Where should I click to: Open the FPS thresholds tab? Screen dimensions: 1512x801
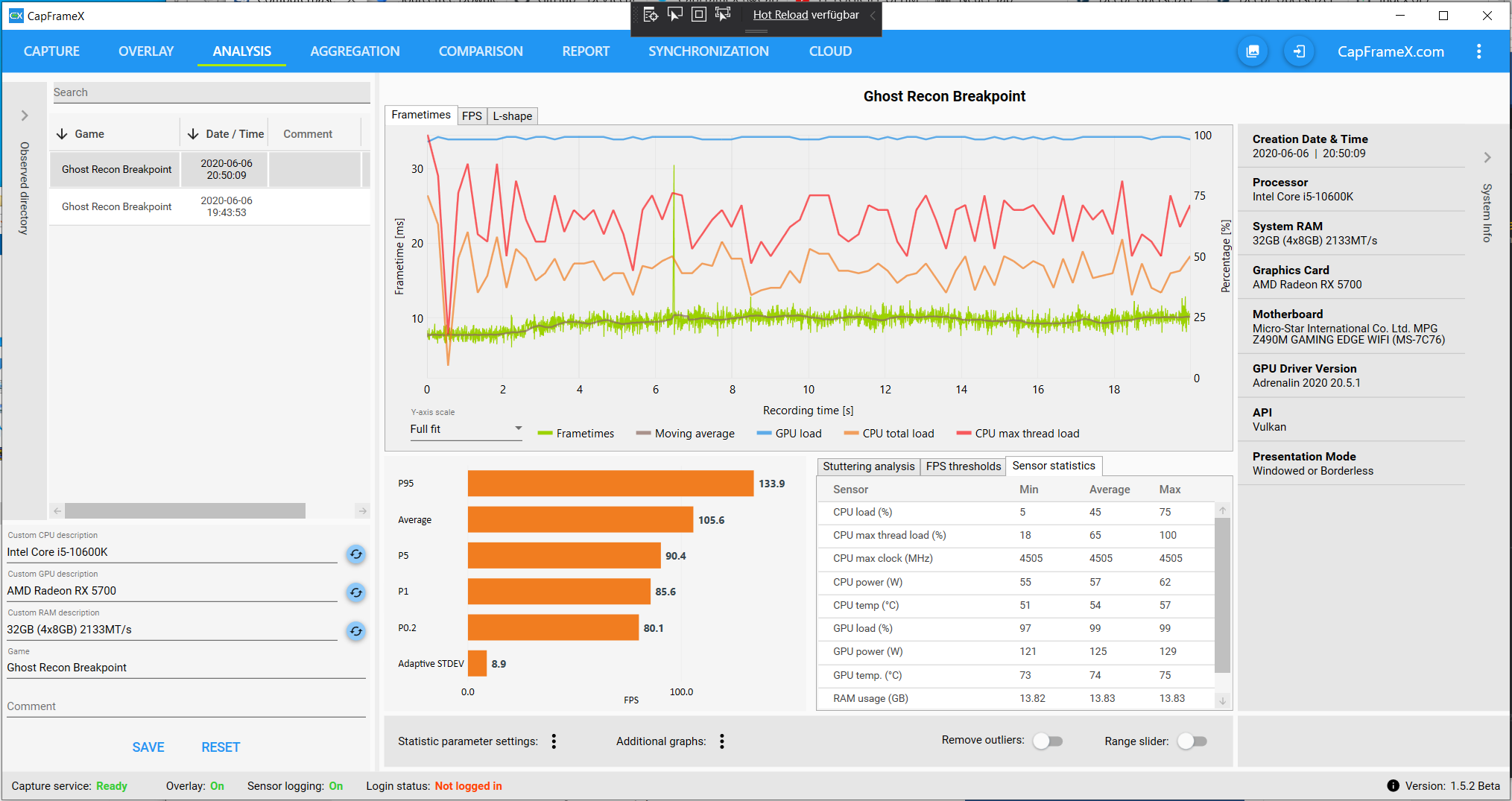964,466
